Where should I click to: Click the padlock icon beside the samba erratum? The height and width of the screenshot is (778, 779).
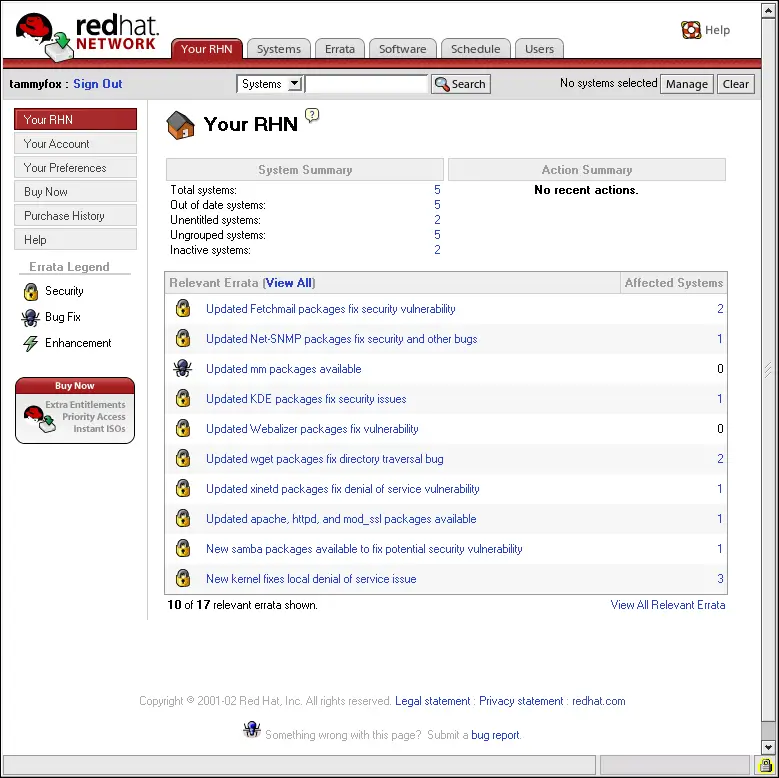point(183,549)
